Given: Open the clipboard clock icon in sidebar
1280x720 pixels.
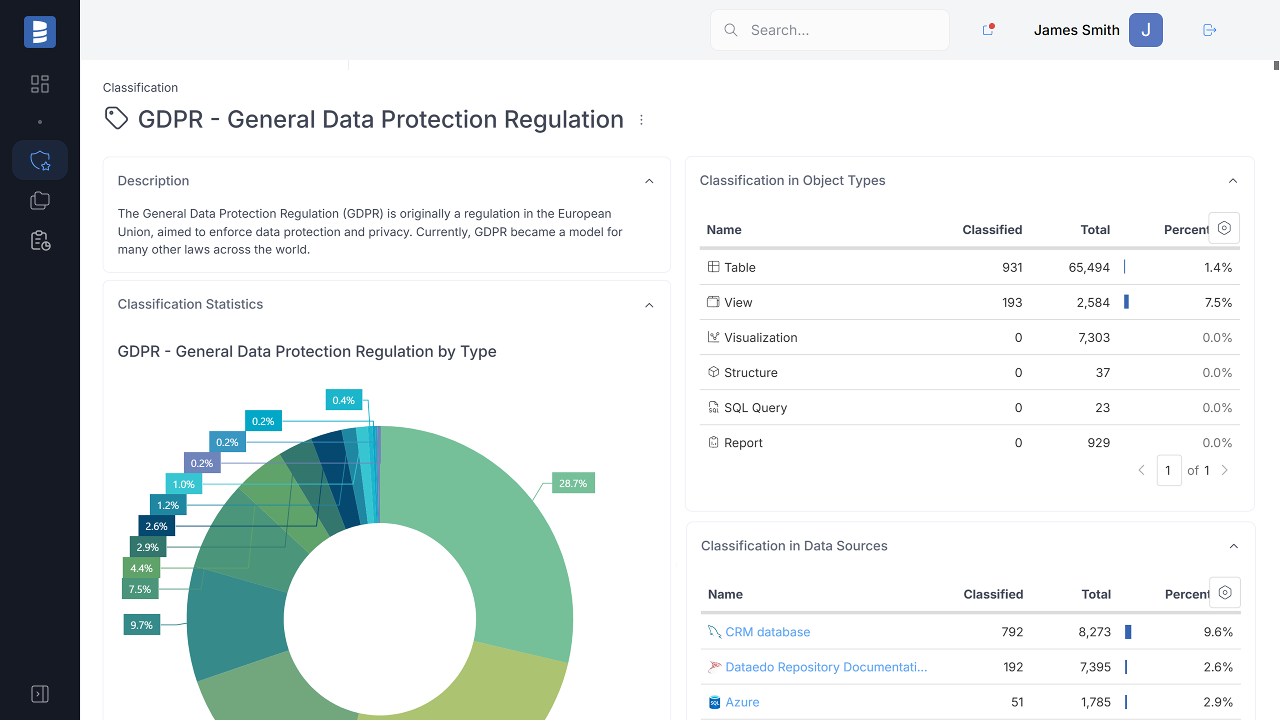Looking at the screenshot, I should pos(40,241).
